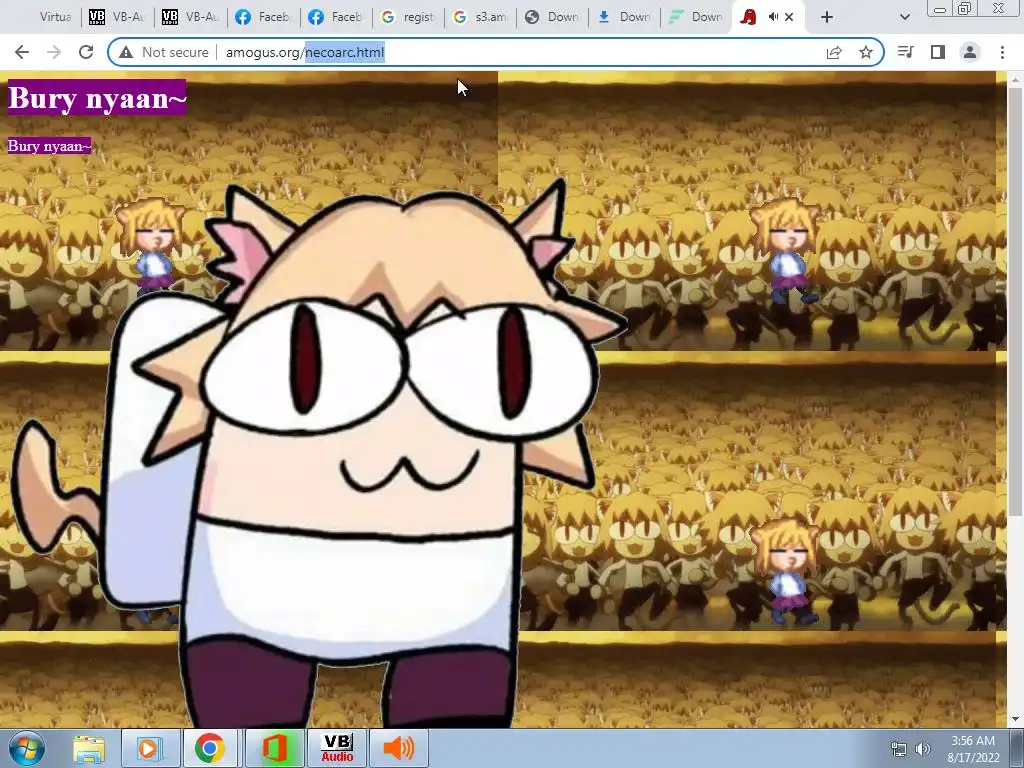Open the orange speaker app in taskbar

point(399,748)
